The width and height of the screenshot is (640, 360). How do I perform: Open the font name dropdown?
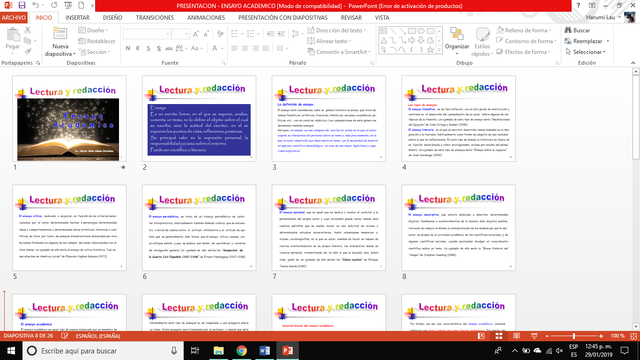(167, 34)
